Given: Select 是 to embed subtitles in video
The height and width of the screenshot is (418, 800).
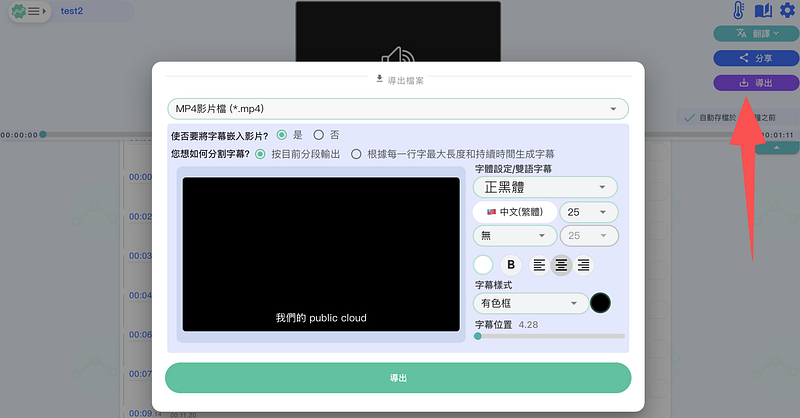Looking at the screenshot, I should pos(282,135).
